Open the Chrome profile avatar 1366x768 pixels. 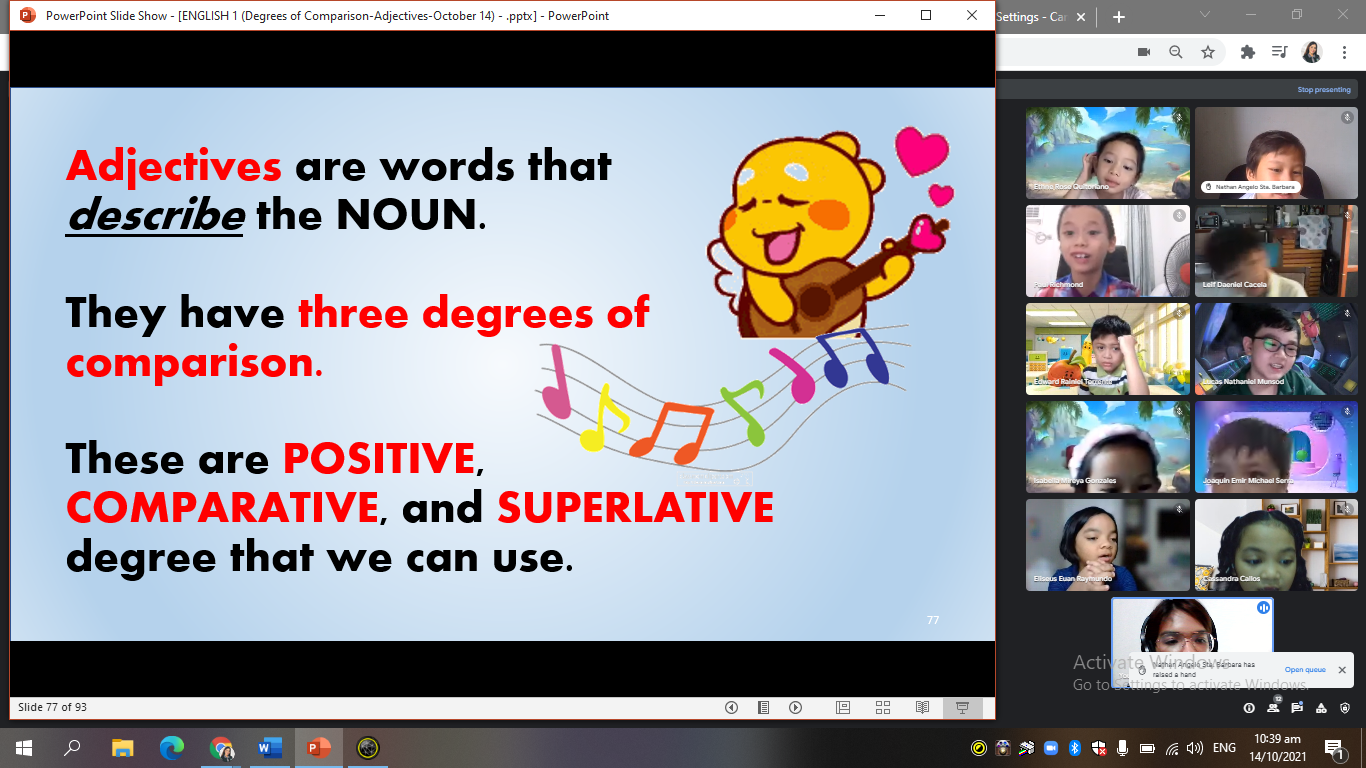point(1312,52)
